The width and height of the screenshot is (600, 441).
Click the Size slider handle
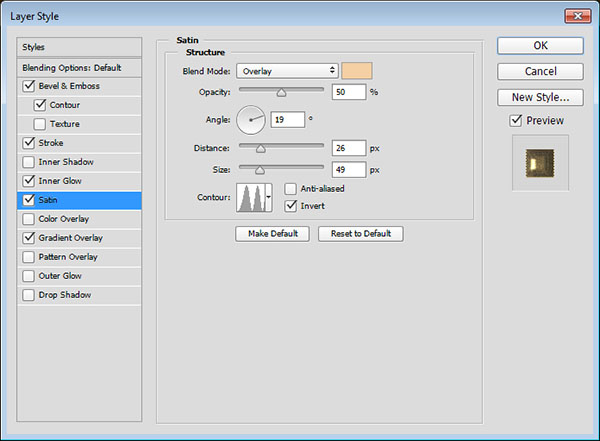coord(260,170)
